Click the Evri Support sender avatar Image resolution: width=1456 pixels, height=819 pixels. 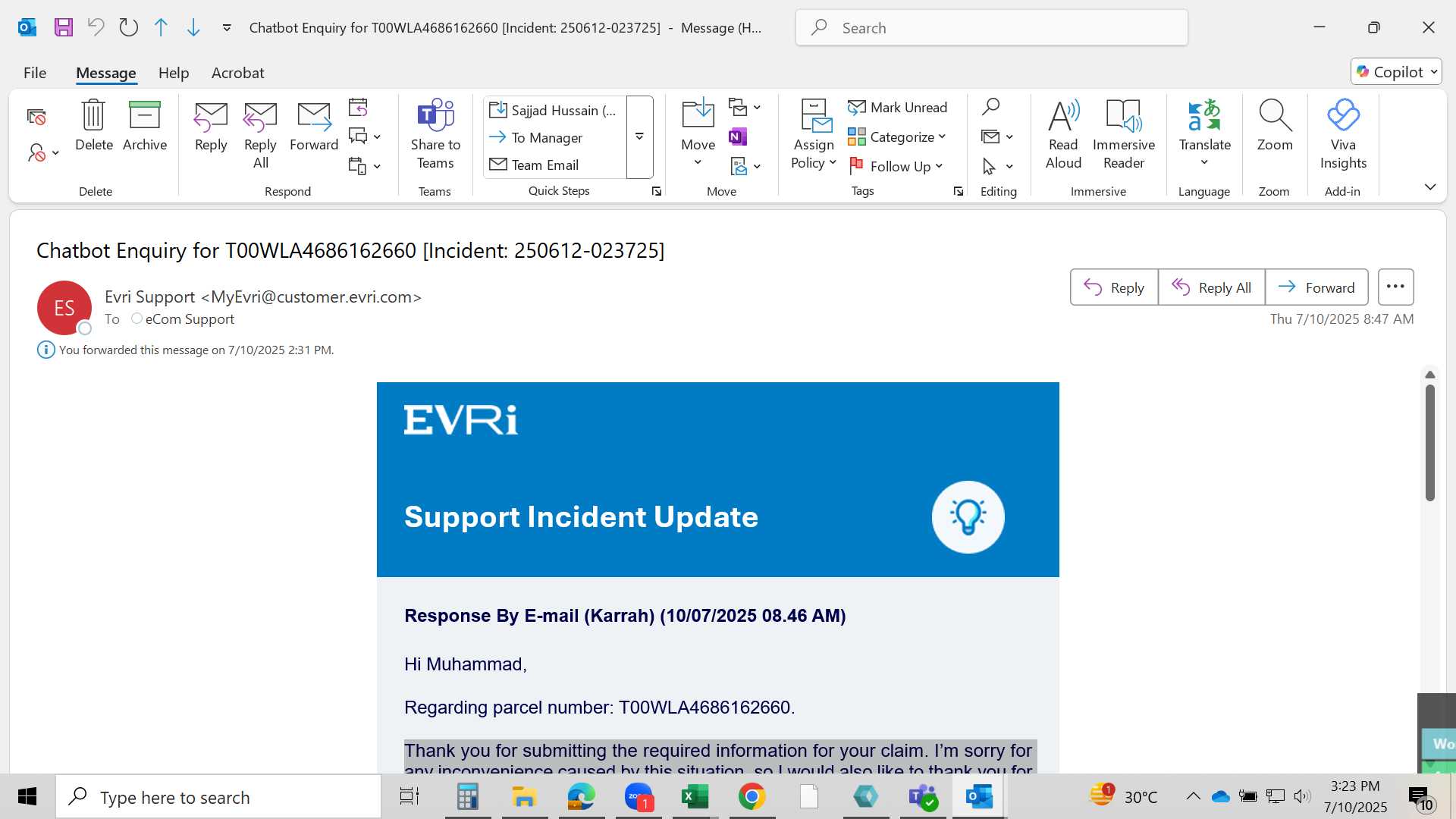point(64,308)
